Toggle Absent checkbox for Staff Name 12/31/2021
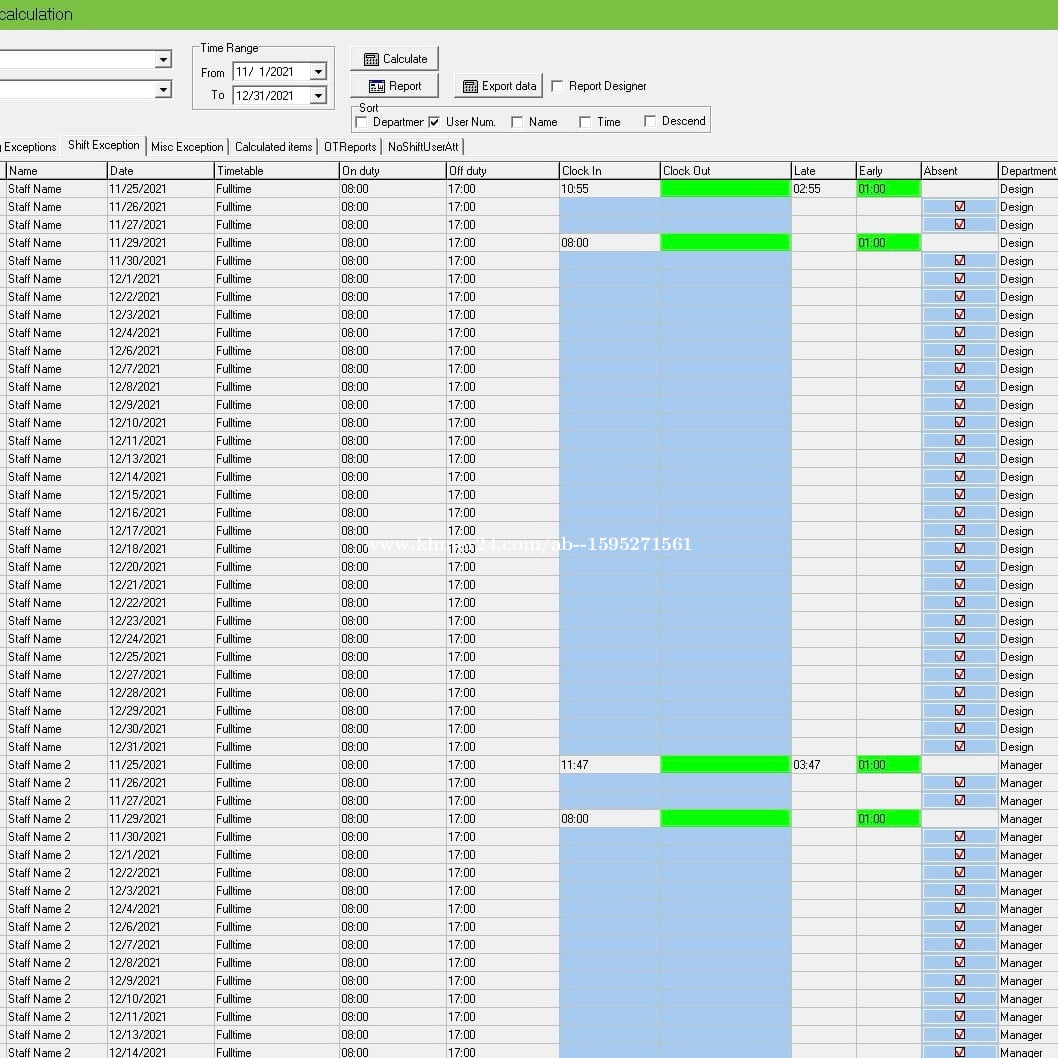 tap(960, 747)
